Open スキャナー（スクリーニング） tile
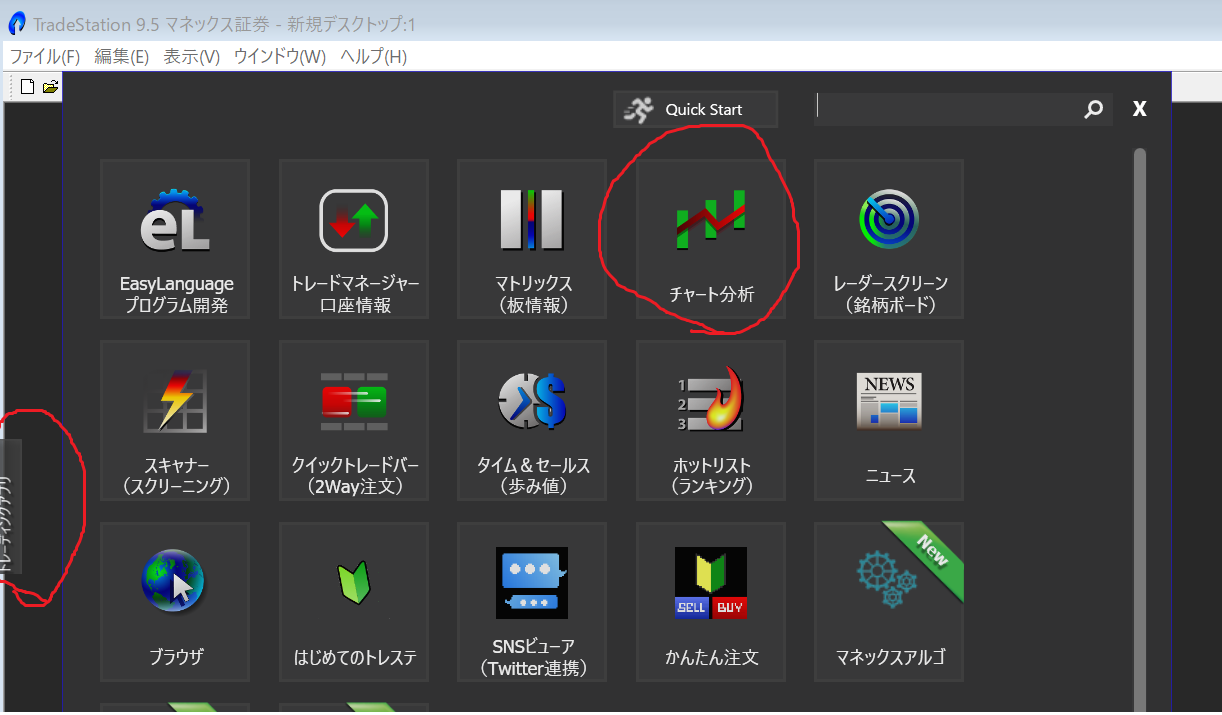 pos(175,421)
